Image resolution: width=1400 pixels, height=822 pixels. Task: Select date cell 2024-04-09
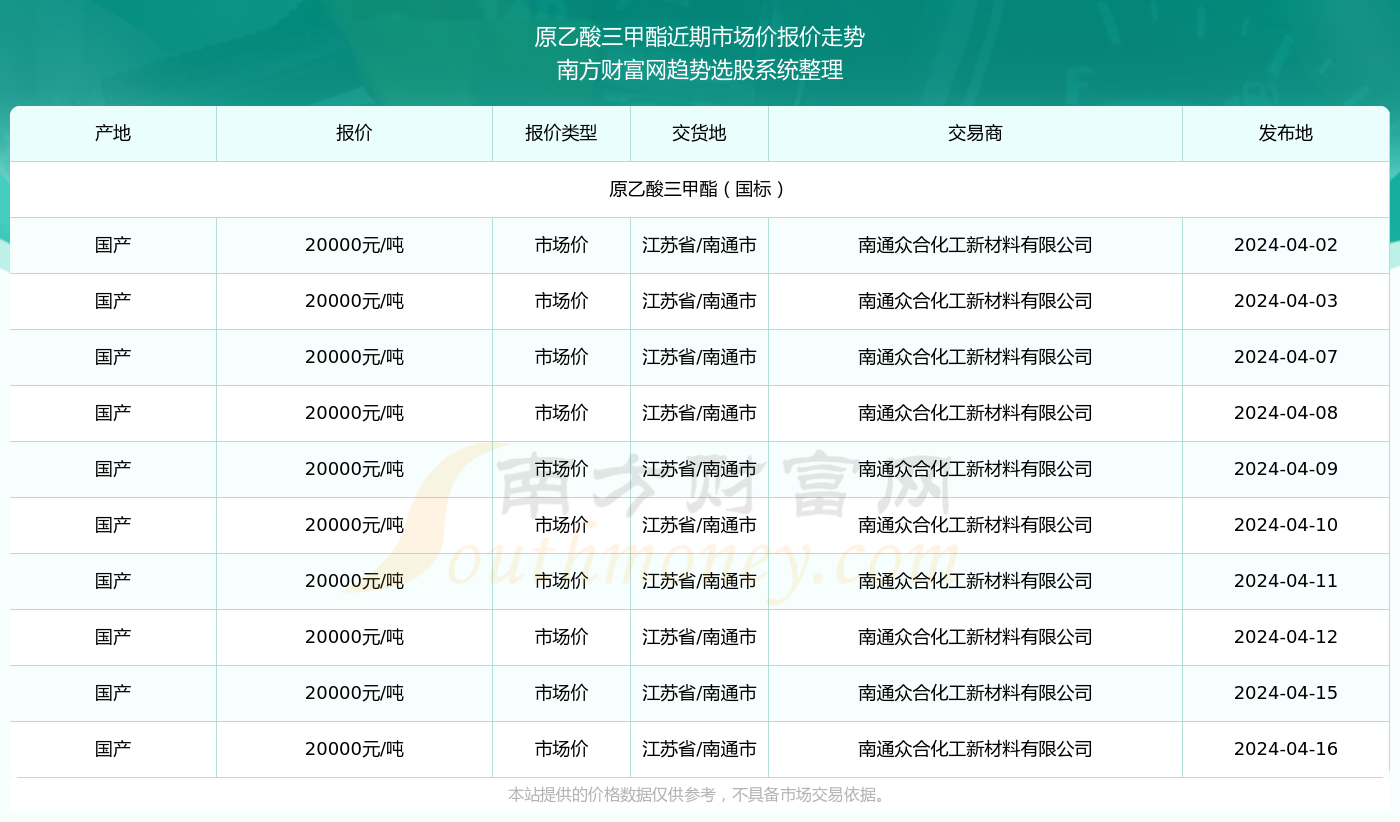pos(1286,469)
